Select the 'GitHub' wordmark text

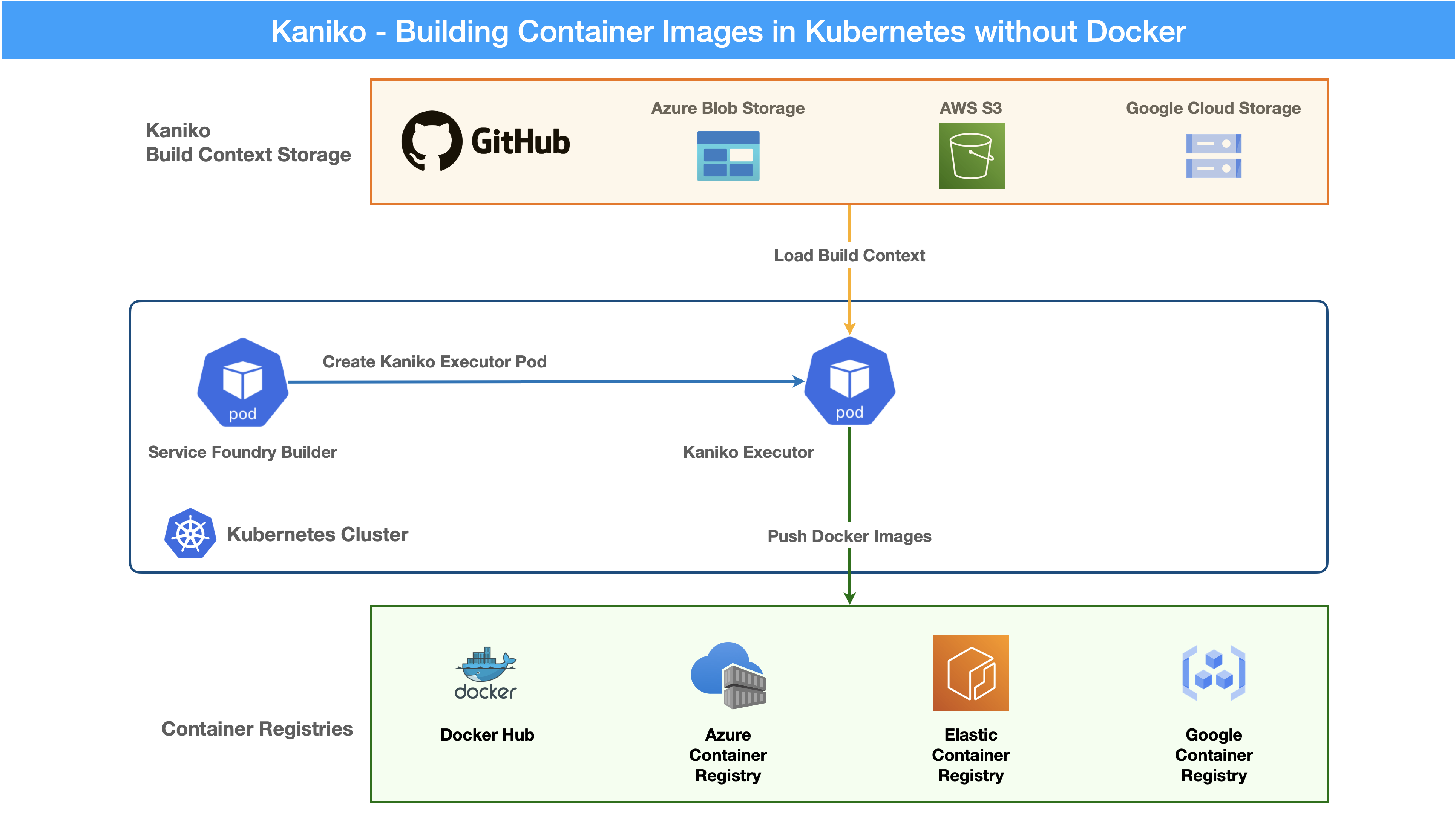point(521,141)
